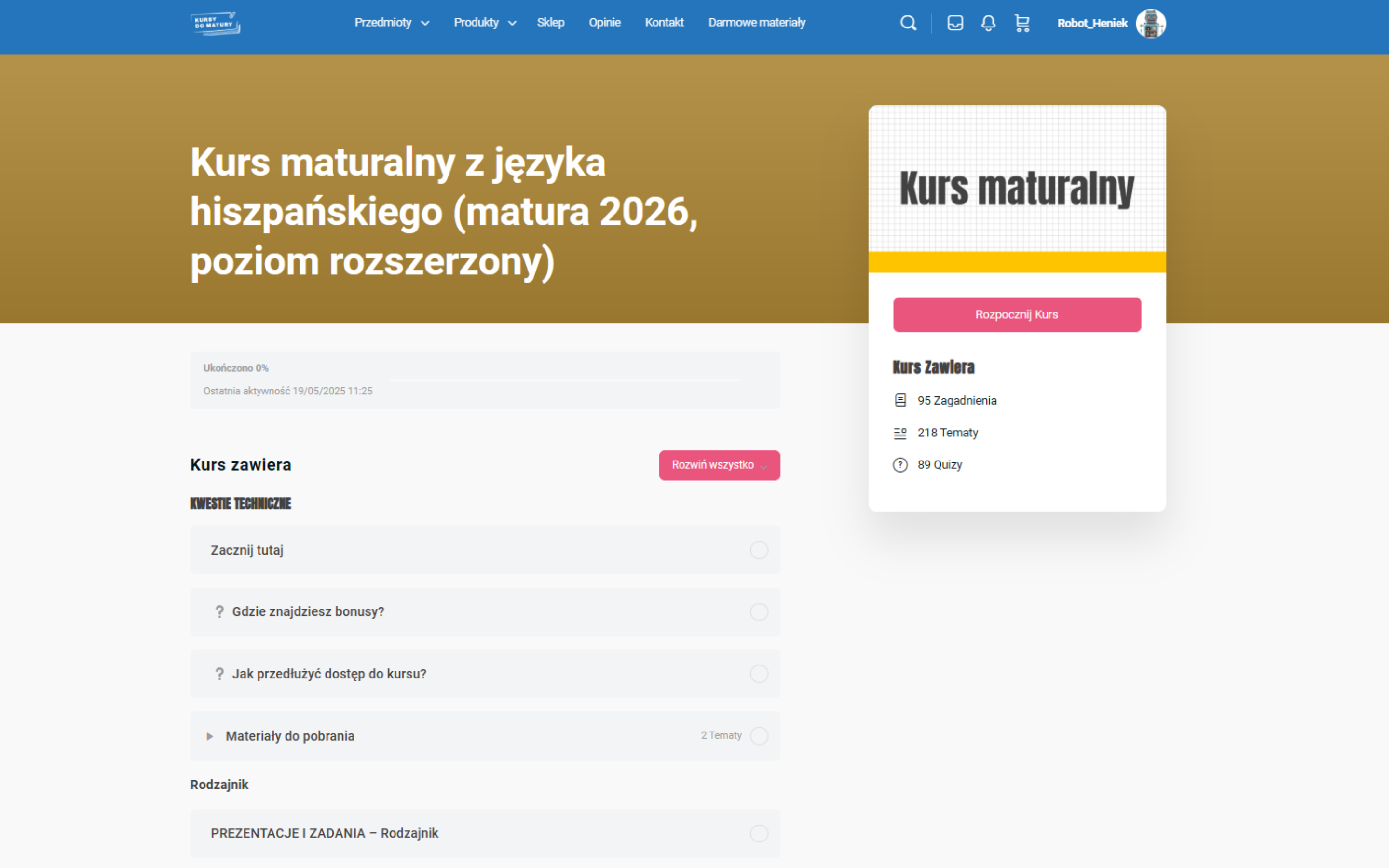Toggle completion circle for PREZENTACJE I ZADANIA – Rodzajnik
Image resolution: width=1389 pixels, height=868 pixels.
click(759, 833)
